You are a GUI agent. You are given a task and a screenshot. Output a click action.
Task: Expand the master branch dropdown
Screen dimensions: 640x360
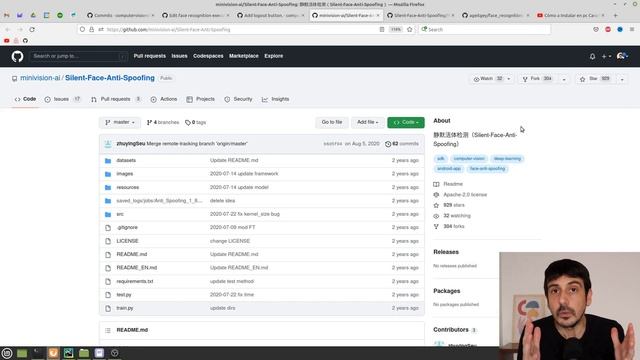coord(120,122)
